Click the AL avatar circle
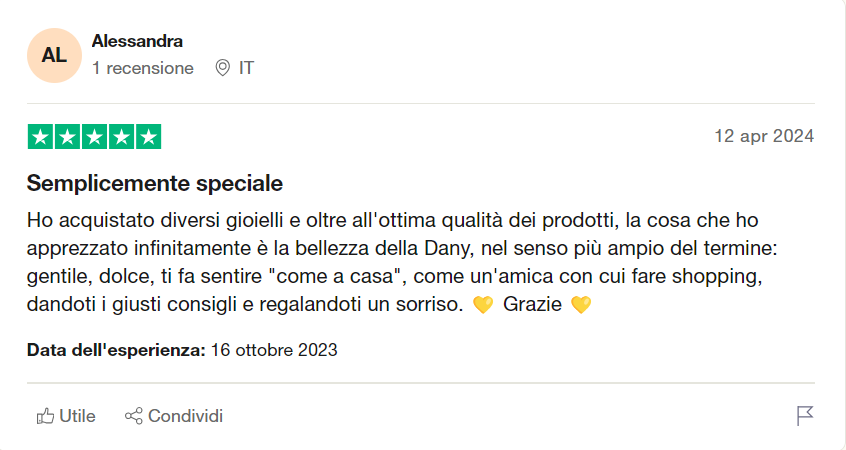Viewport: 846px width, 450px height. click(54, 55)
